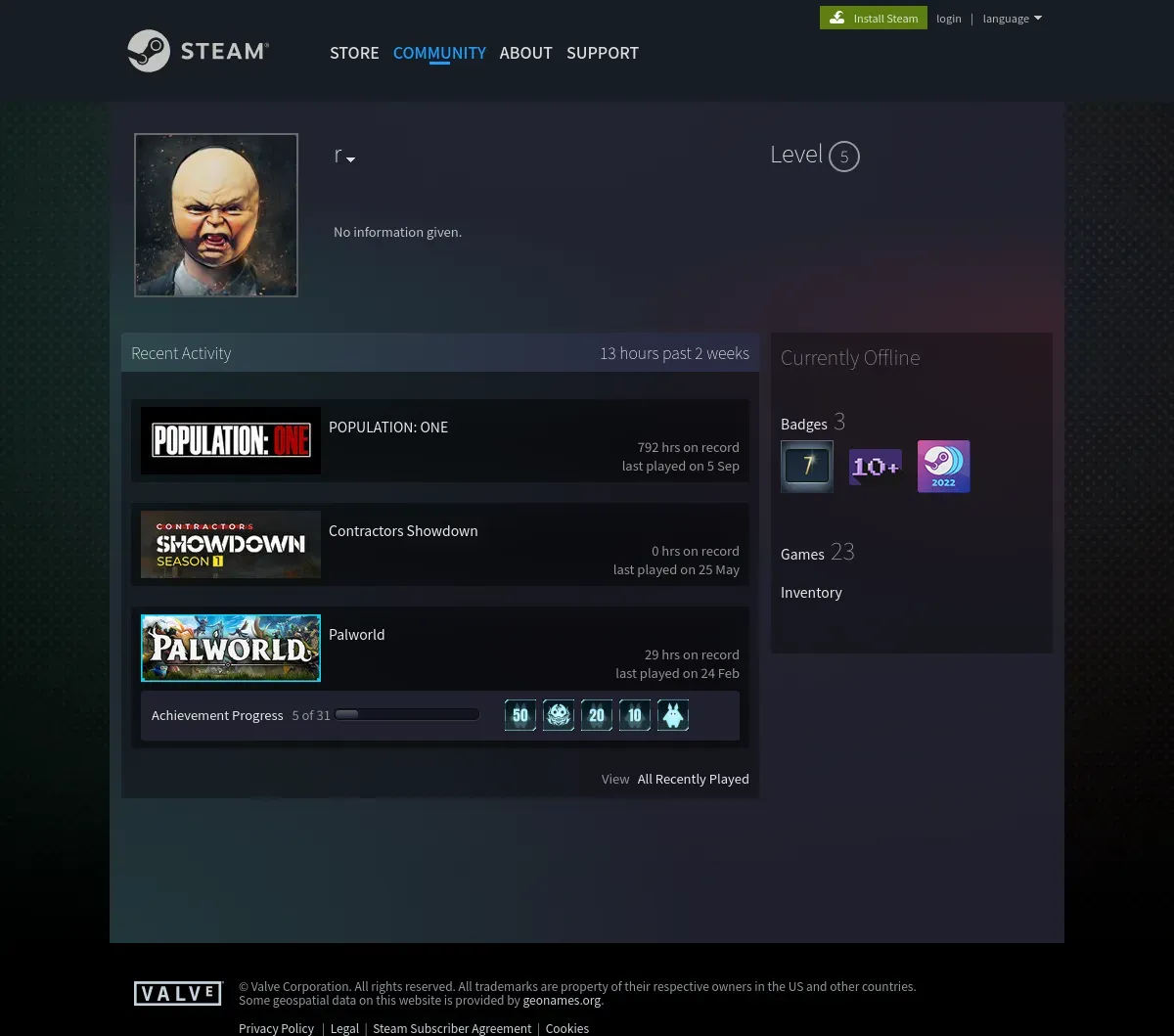This screenshot has height=1036, width=1174.
Task: Open the geonames.org link
Action: 562,1000
